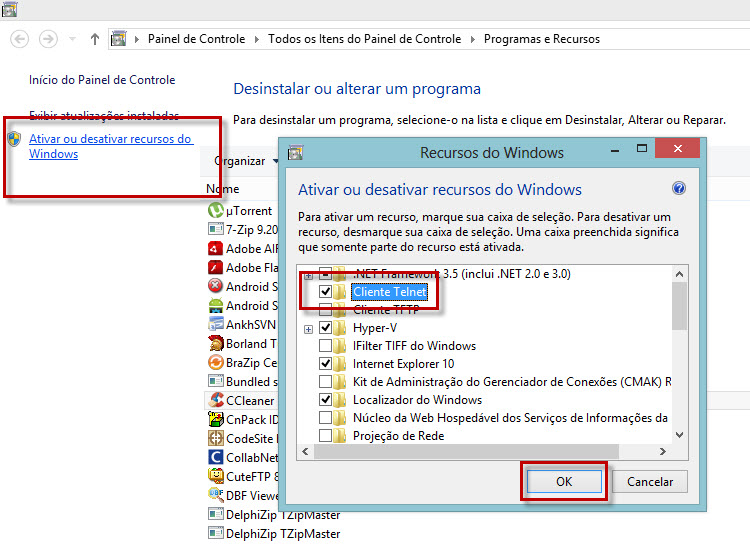The width and height of the screenshot is (750, 545).
Task: Go forward with the forward arrow
Action: coord(48,39)
